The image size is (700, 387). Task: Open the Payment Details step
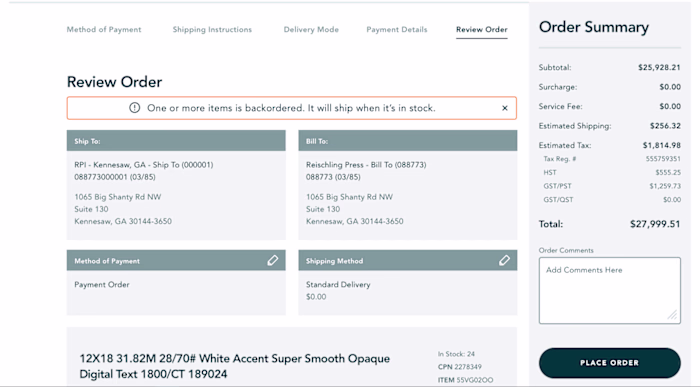point(397,29)
